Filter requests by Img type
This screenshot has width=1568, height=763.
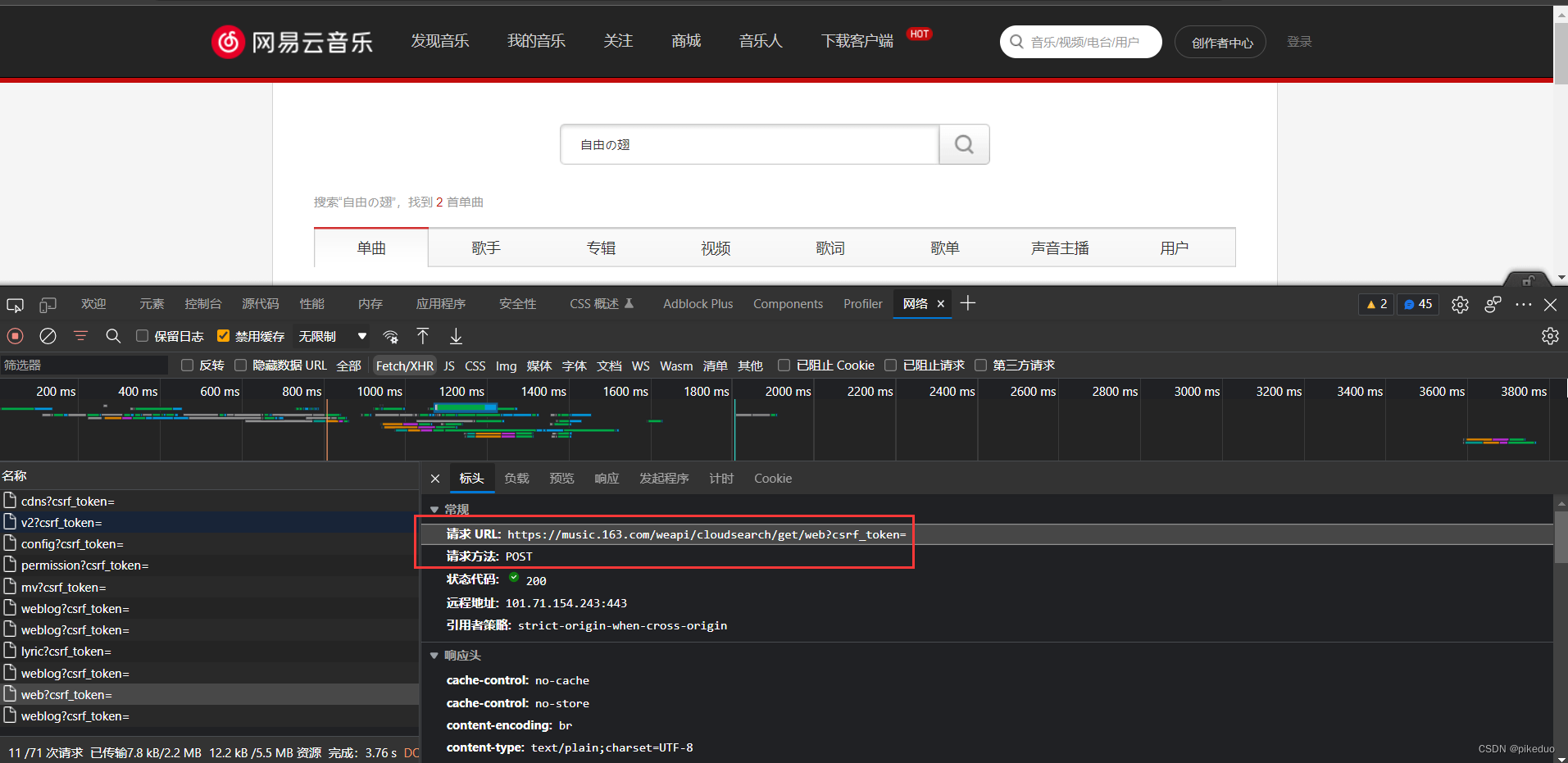507,366
